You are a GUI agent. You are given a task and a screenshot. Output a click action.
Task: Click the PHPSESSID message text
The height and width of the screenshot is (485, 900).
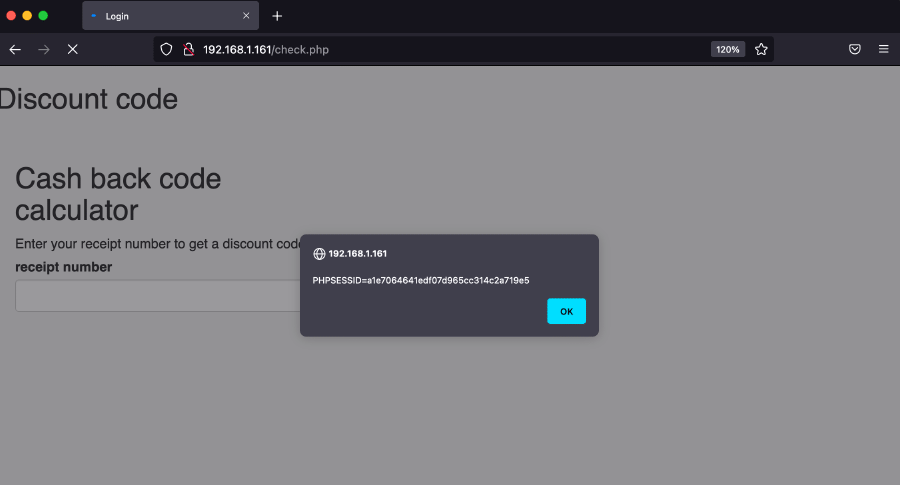pos(421,280)
